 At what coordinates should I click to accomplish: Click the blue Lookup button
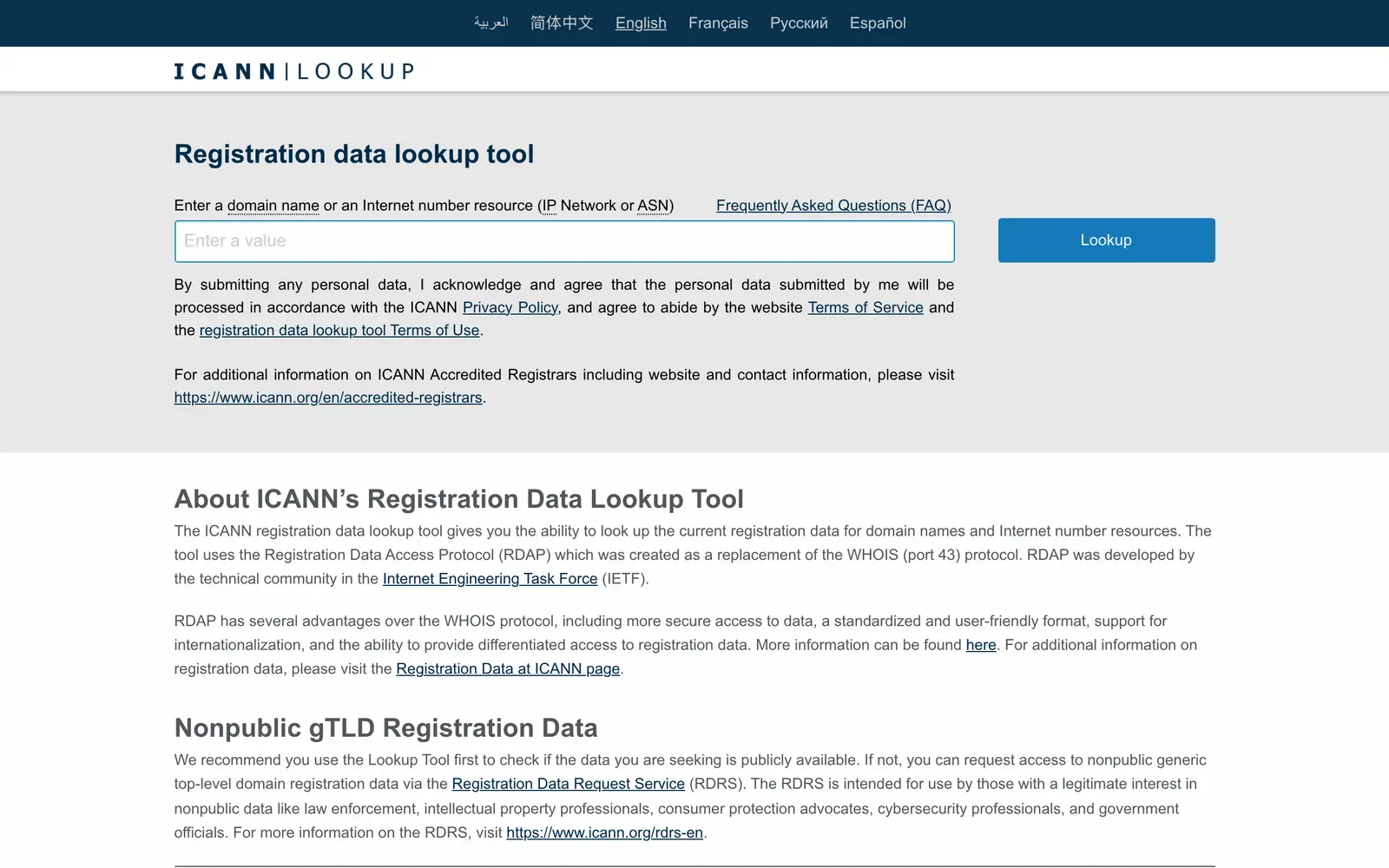click(1106, 240)
